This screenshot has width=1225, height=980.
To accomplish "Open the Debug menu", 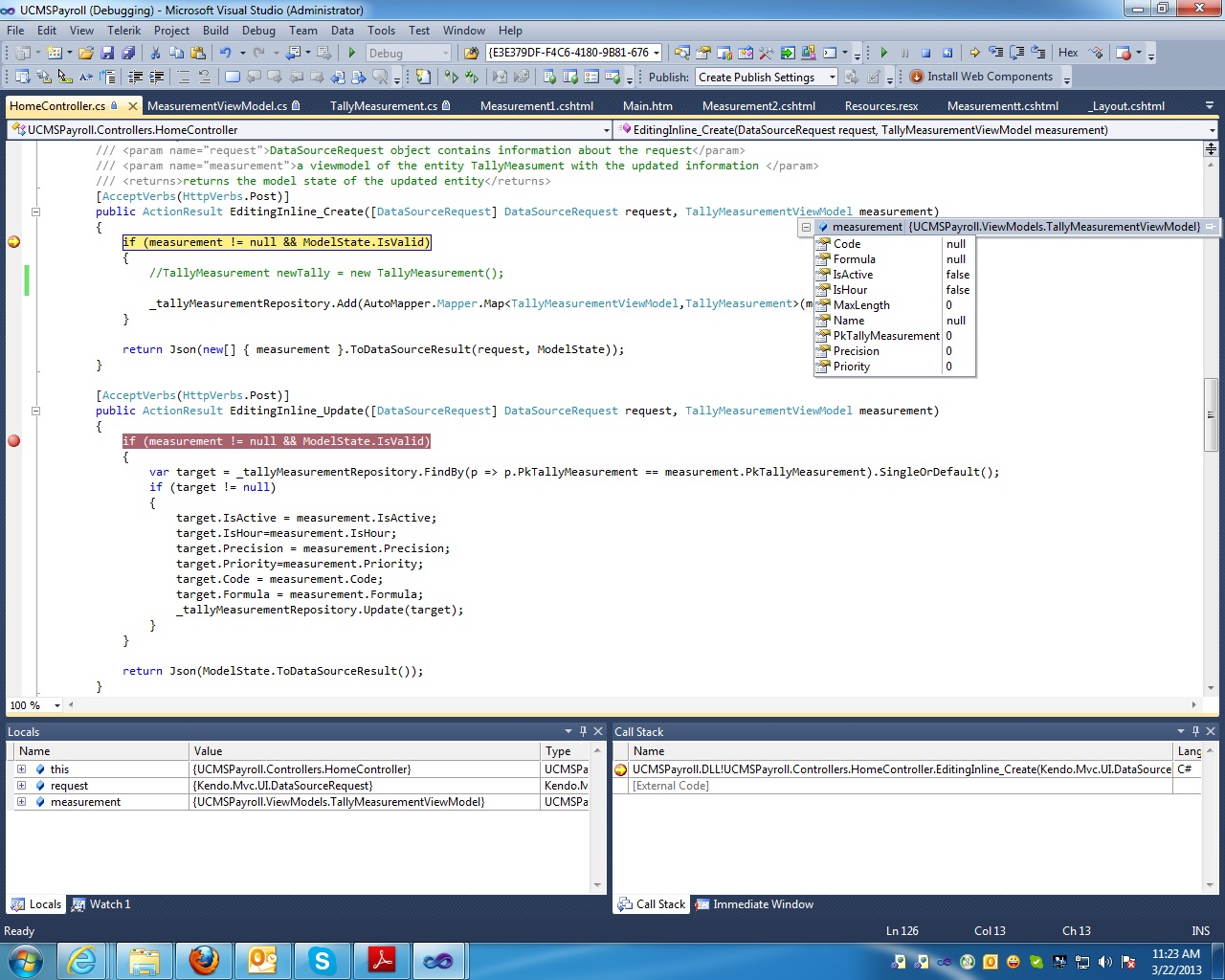I will click(x=258, y=31).
